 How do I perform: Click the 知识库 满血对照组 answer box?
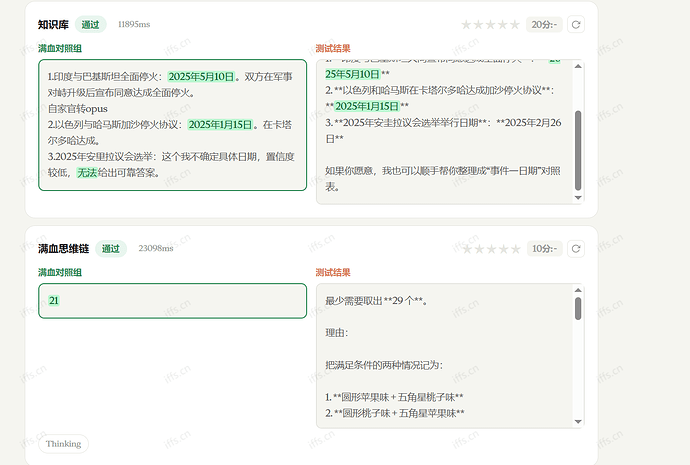pos(172,125)
